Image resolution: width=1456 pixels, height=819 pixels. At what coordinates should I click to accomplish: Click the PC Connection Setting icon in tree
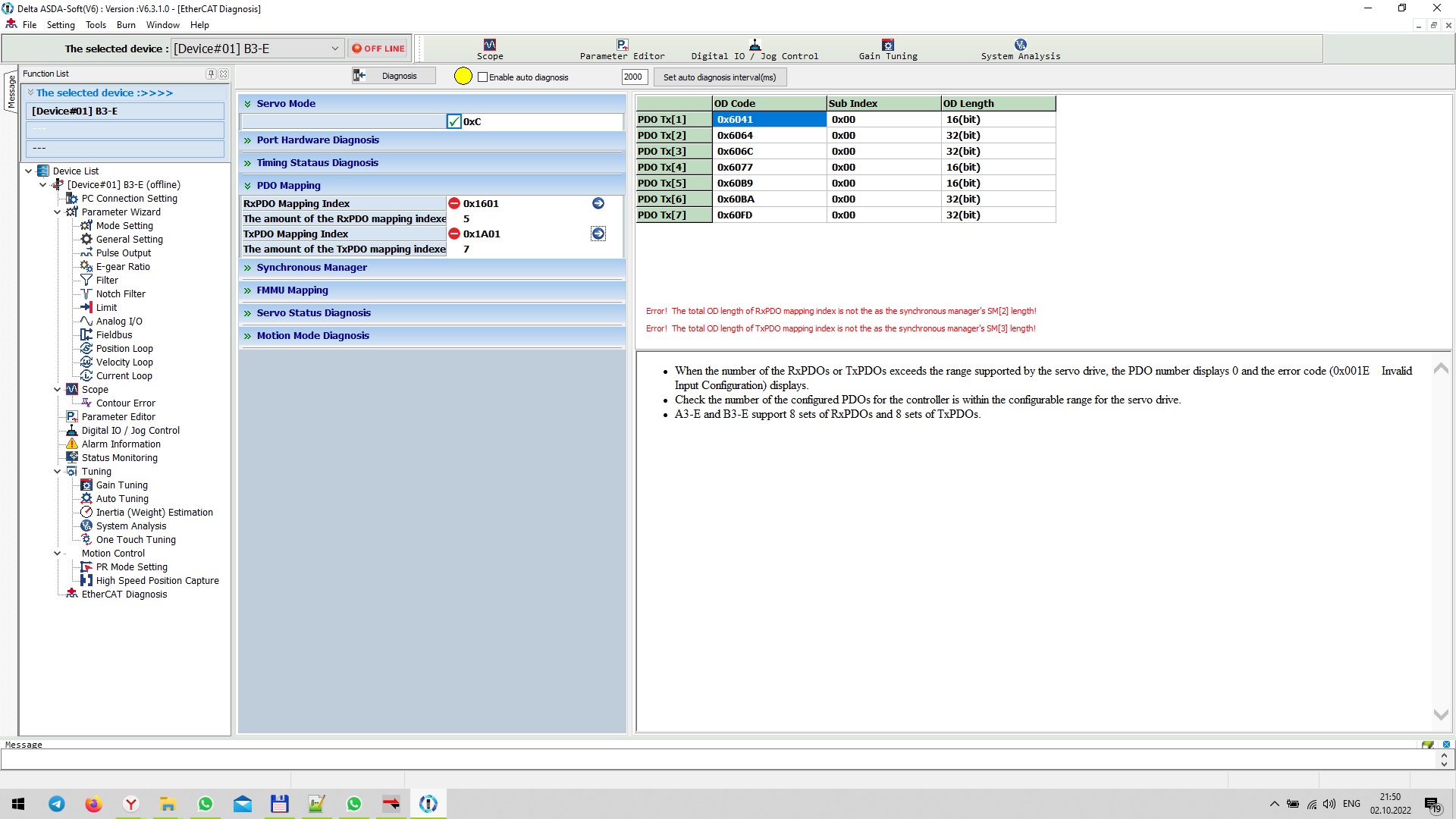point(72,199)
